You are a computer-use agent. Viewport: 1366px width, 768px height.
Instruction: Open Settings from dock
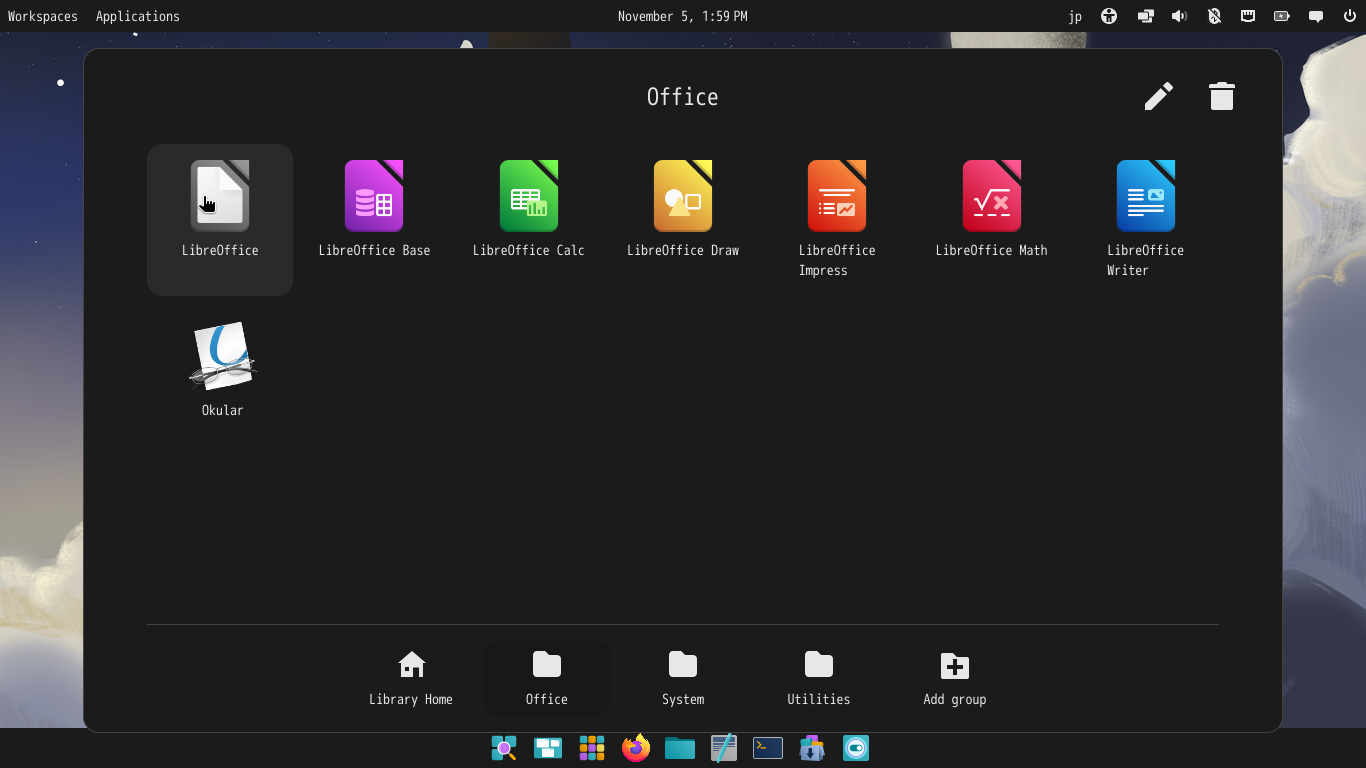(856, 748)
